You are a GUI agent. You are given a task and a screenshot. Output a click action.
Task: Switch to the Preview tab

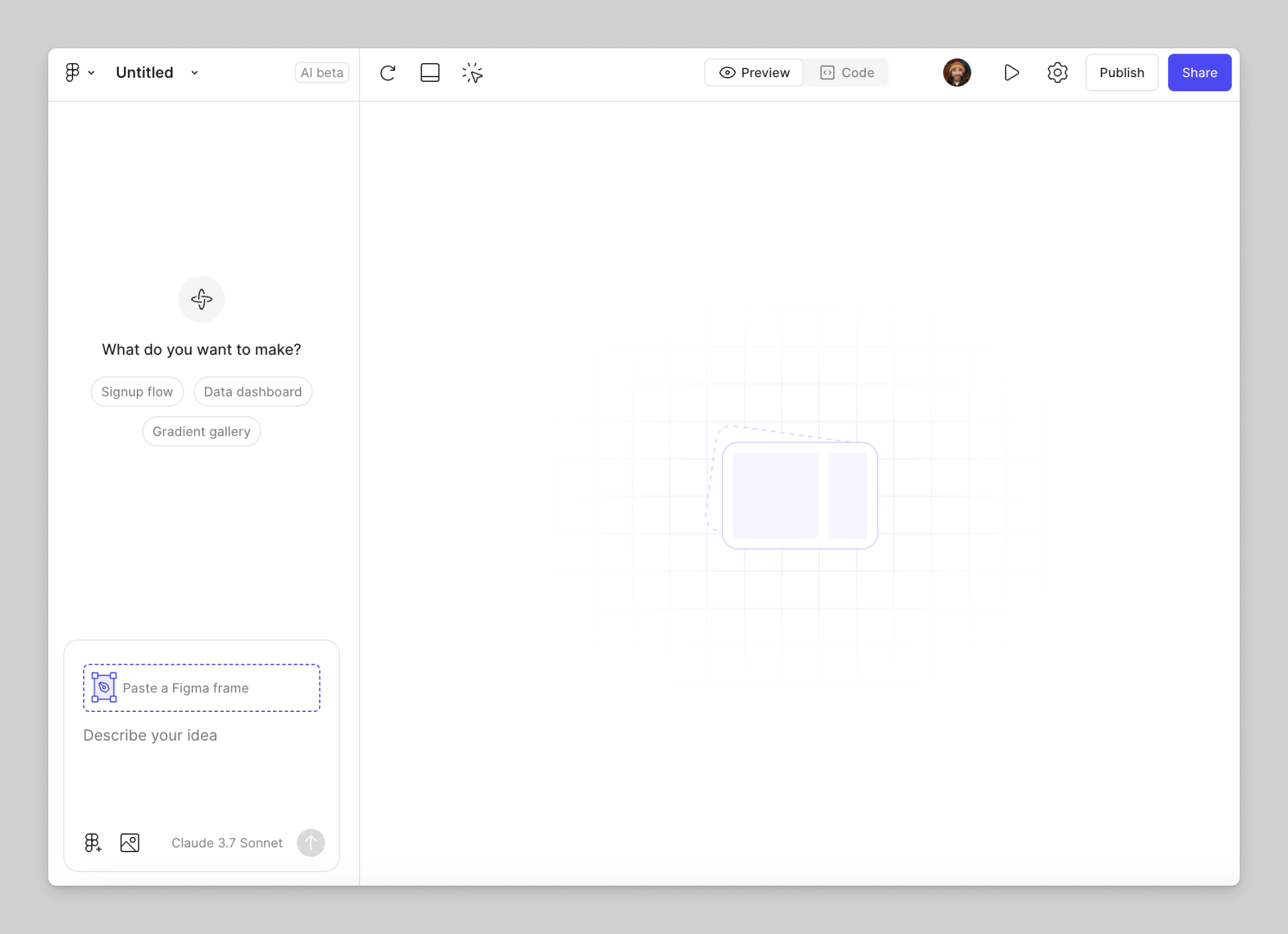pyautogui.click(x=755, y=72)
